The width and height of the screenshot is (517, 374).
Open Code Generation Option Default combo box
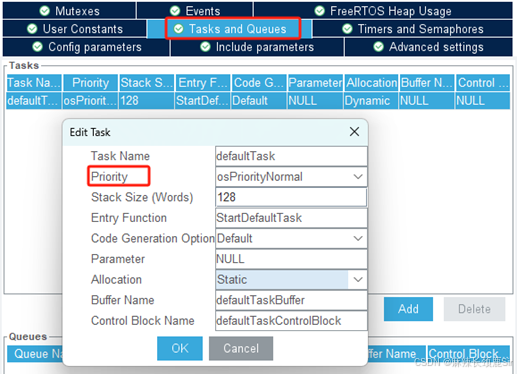(291, 238)
